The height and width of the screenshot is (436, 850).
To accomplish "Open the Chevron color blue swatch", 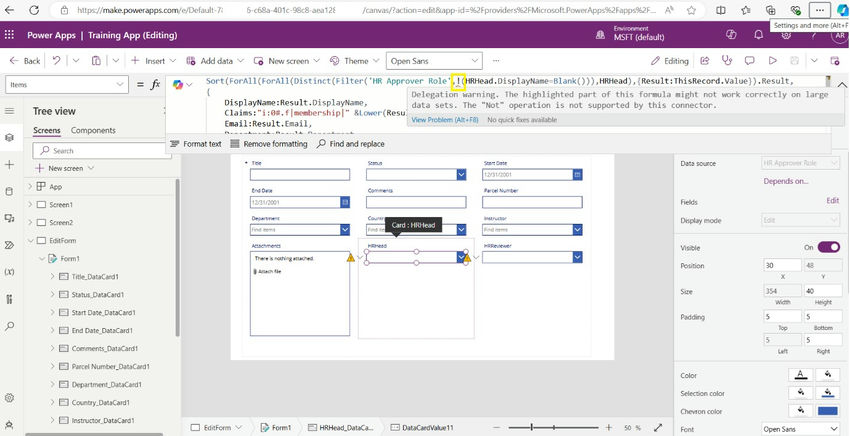I will click(x=828, y=411).
